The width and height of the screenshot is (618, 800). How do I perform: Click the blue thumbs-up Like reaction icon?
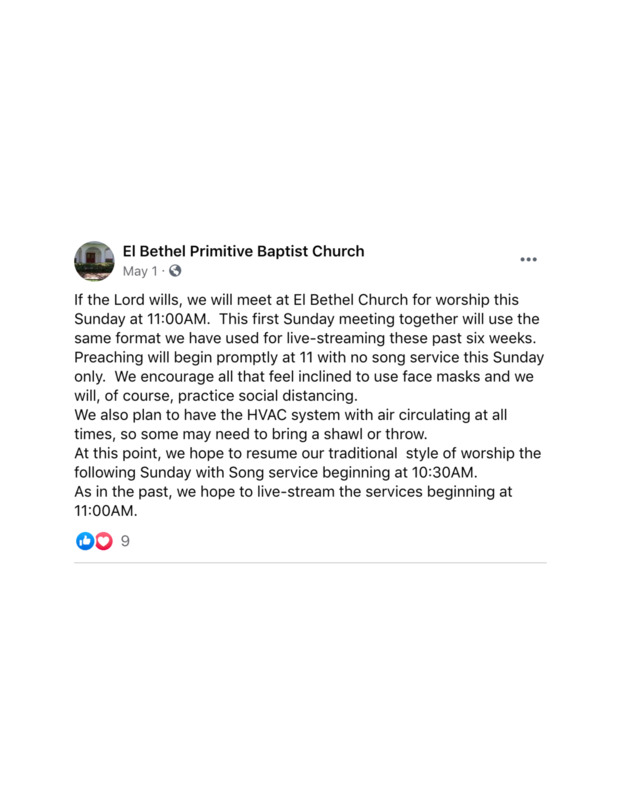tap(85, 541)
